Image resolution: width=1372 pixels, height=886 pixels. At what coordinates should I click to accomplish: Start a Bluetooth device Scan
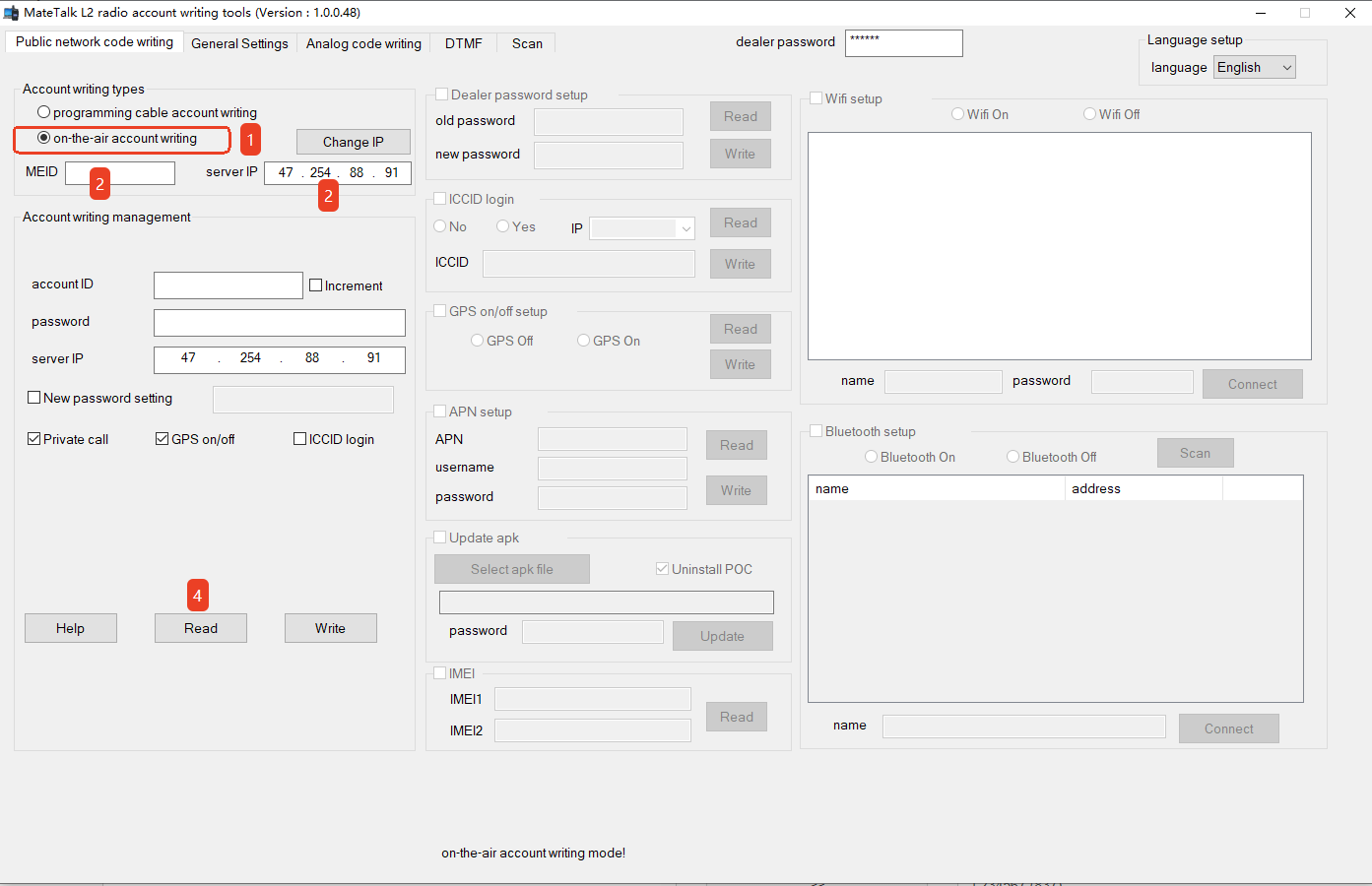[1195, 452]
